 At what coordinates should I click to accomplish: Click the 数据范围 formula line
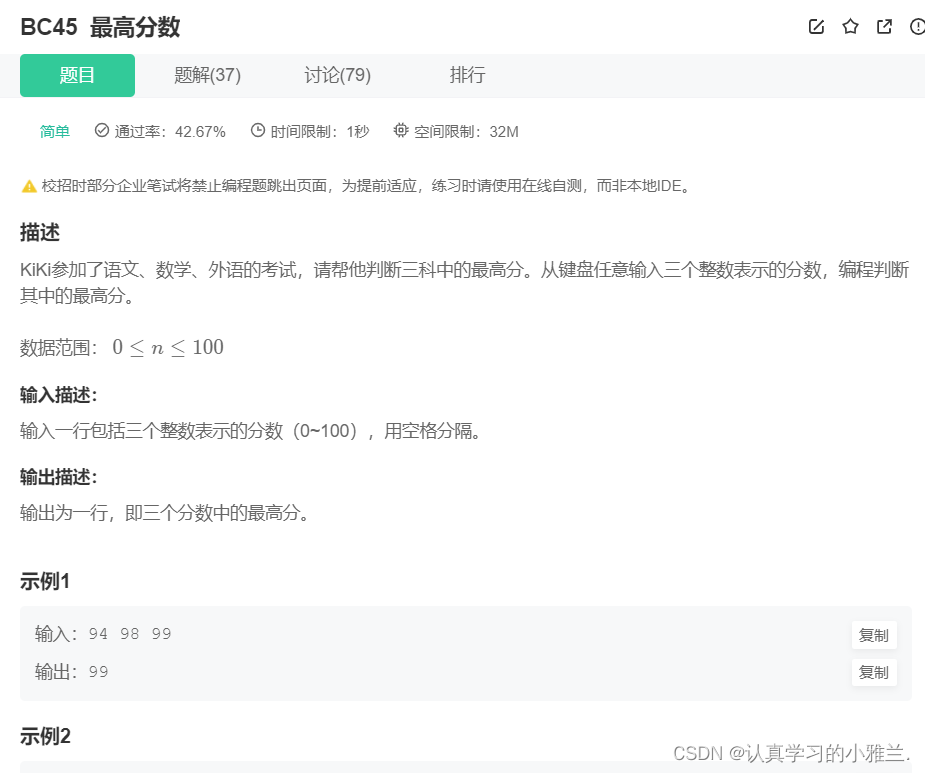(x=122, y=348)
